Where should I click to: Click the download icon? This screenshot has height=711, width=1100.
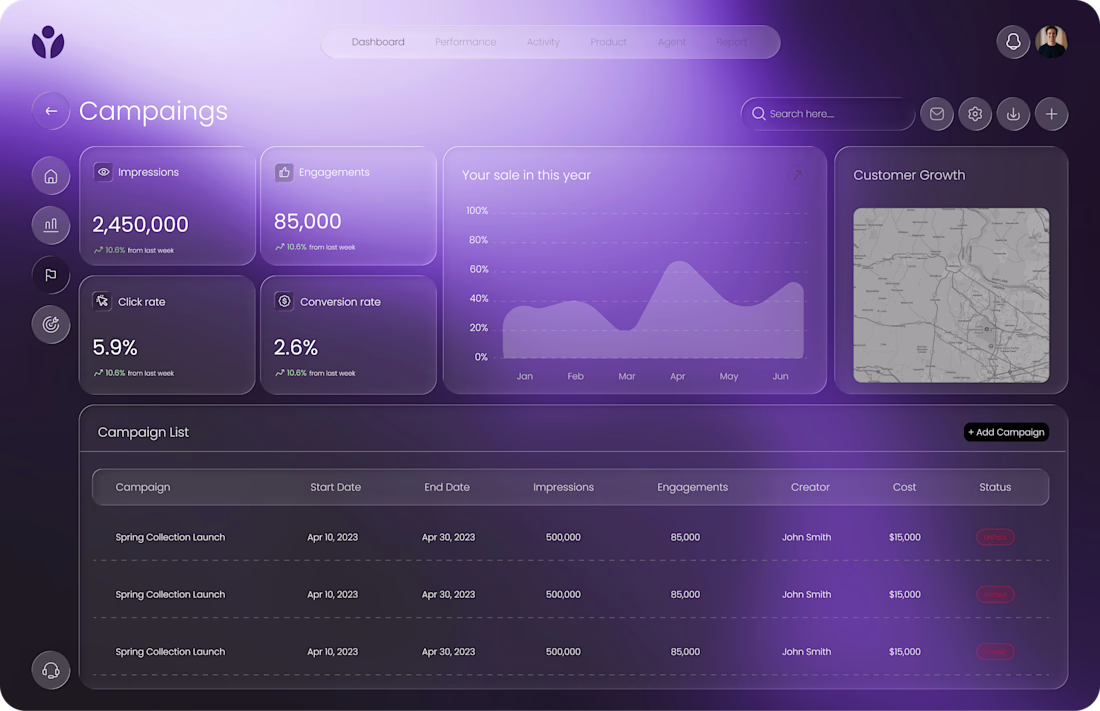(x=1013, y=114)
